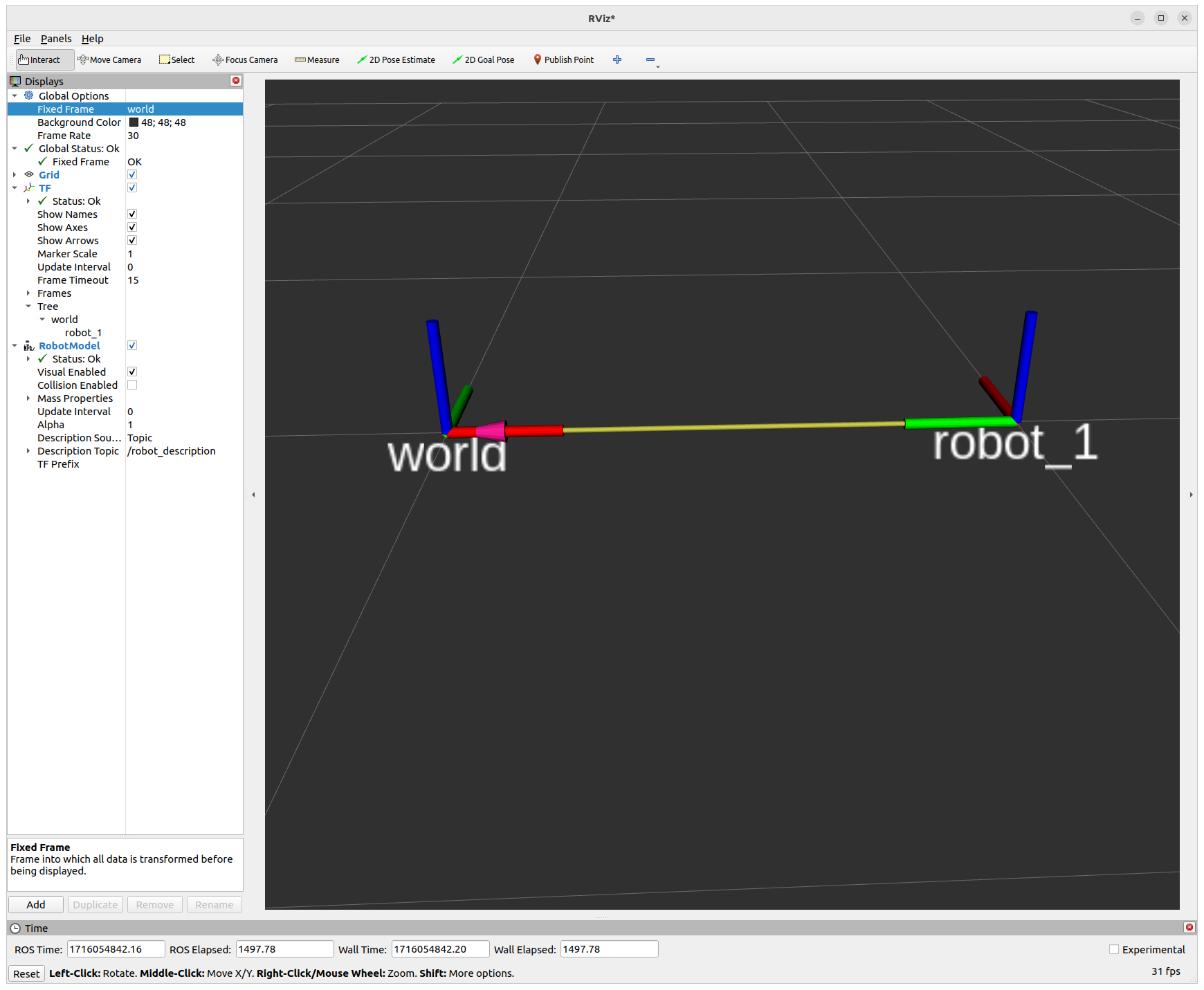This screenshot has height=990, width=1204.
Task: Choose the Select tool
Action: click(x=177, y=59)
